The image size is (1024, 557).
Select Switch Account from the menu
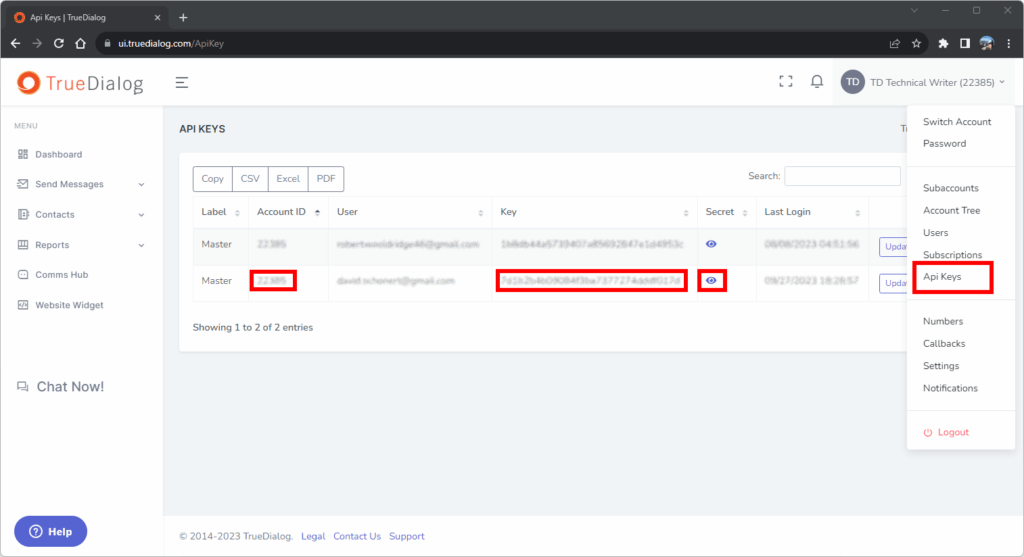(x=957, y=122)
